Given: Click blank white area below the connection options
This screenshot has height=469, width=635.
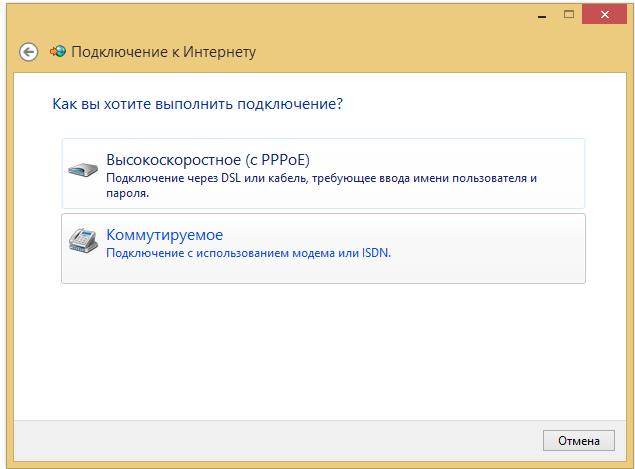Looking at the screenshot, I should tap(320, 350).
